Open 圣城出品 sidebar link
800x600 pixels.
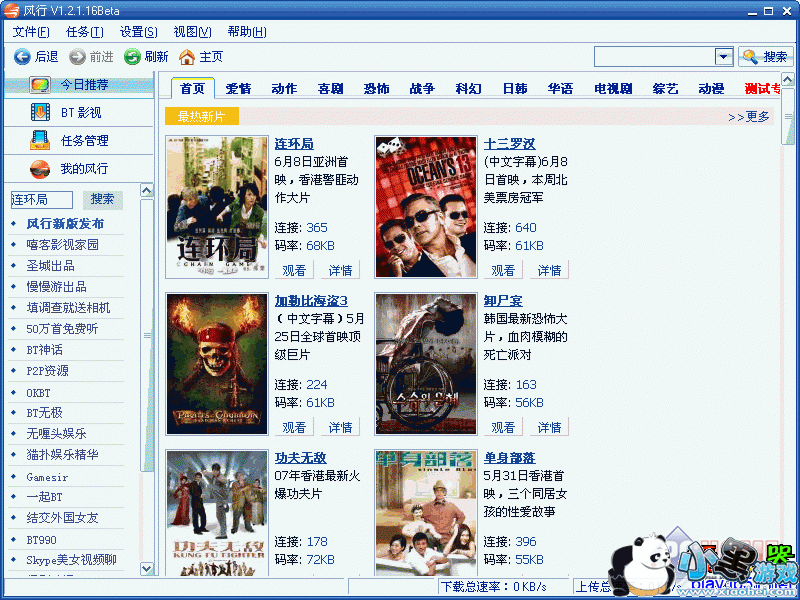point(51,266)
